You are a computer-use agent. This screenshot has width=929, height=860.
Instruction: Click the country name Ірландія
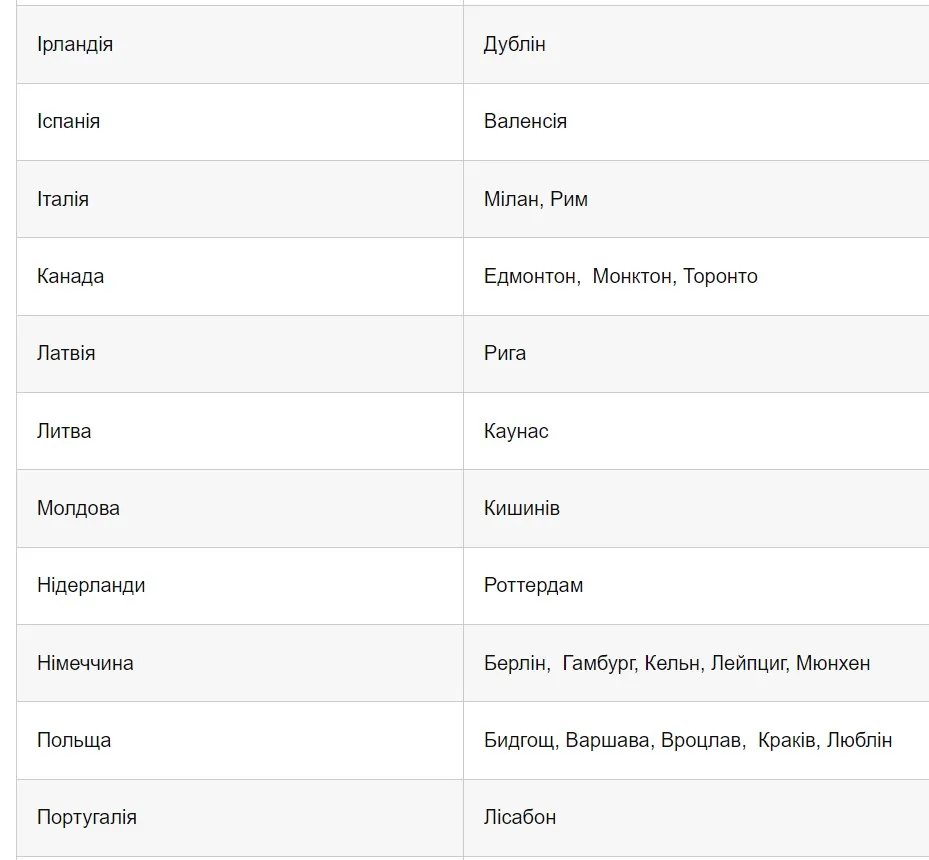click(x=75, y=45)
